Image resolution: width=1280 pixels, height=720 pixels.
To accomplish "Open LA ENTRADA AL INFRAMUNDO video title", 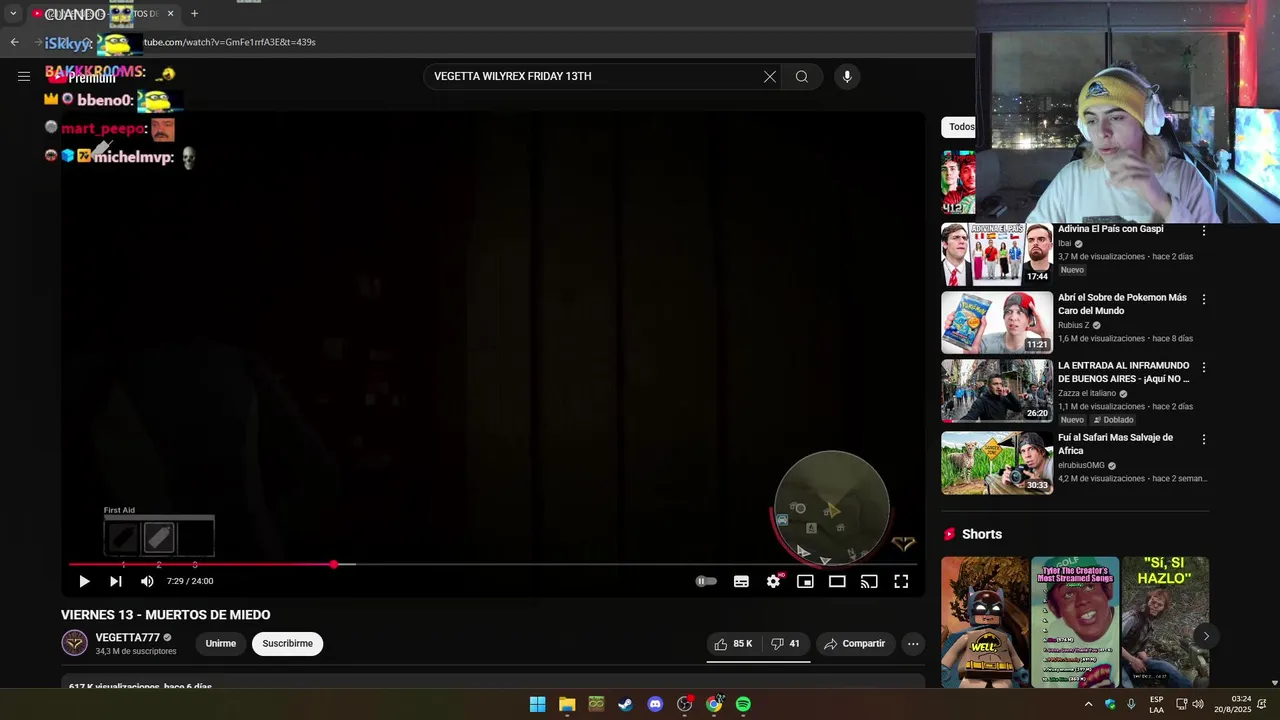I will (1124, 372).
